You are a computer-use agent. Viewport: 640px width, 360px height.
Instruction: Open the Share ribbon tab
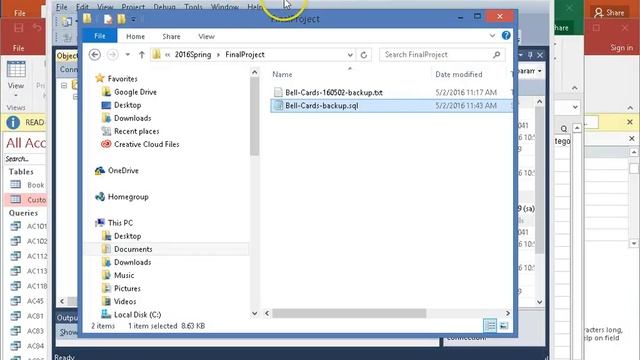click(x=171, y=36)
